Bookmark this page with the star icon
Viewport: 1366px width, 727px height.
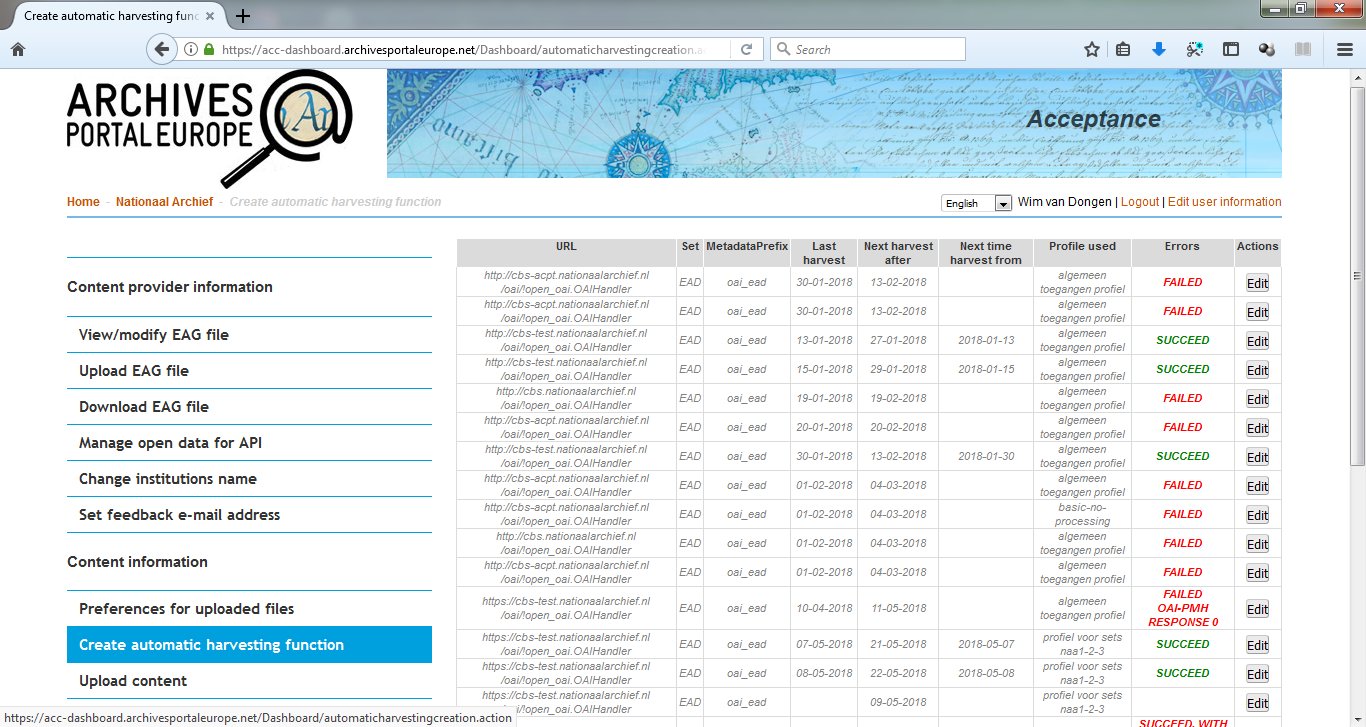1092,49
